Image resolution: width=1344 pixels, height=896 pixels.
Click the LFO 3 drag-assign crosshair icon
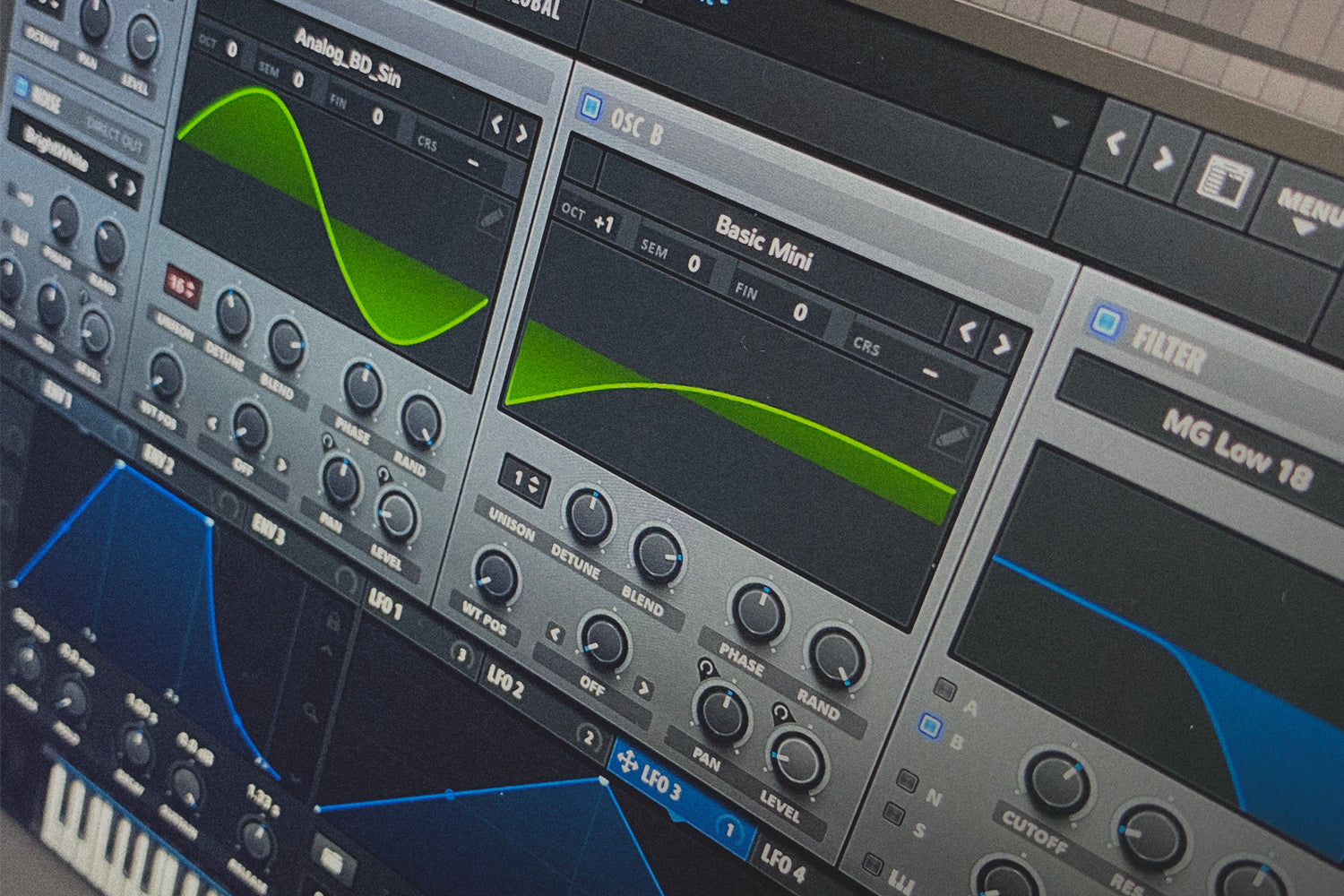click(626, 763)
